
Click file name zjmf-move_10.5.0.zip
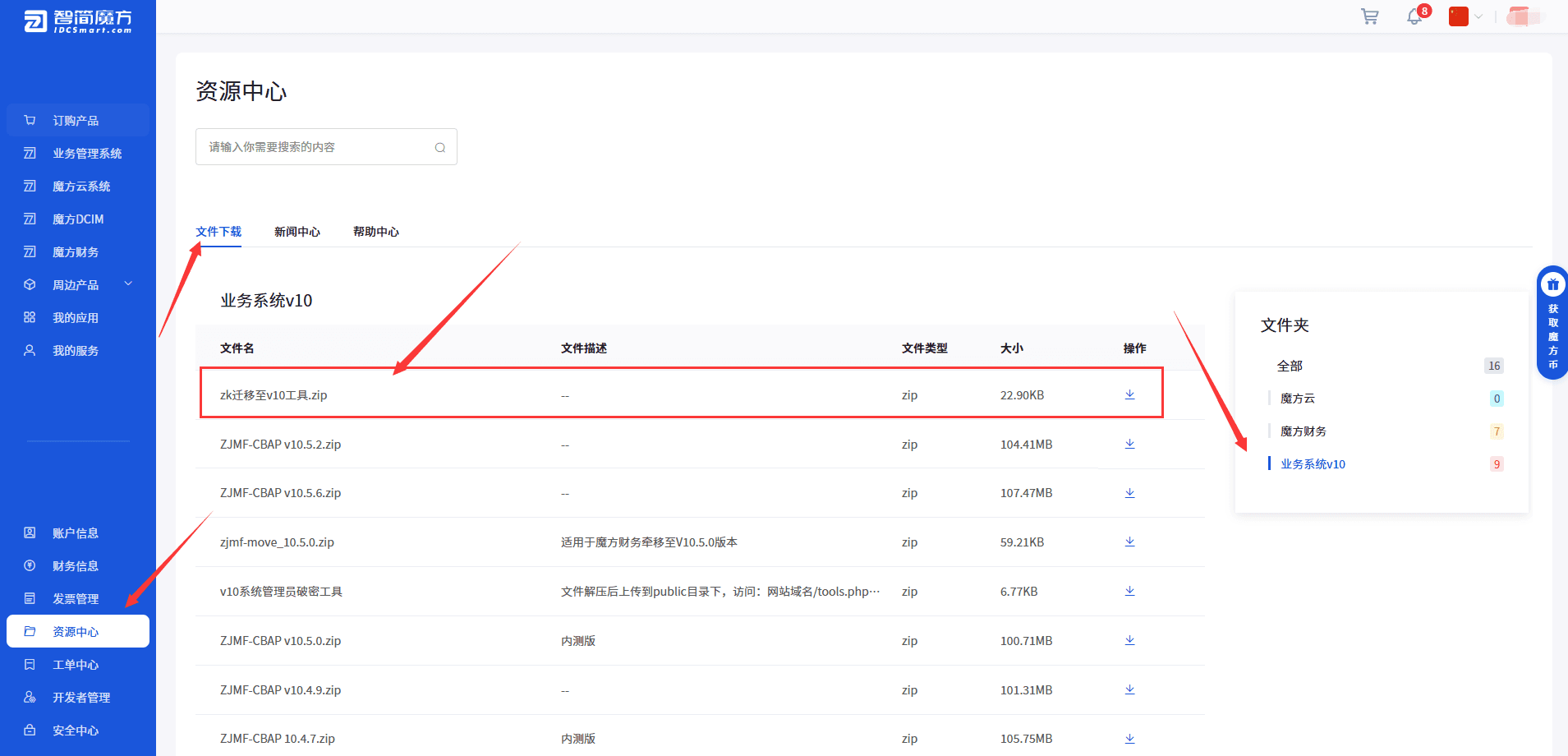point(277,542)
